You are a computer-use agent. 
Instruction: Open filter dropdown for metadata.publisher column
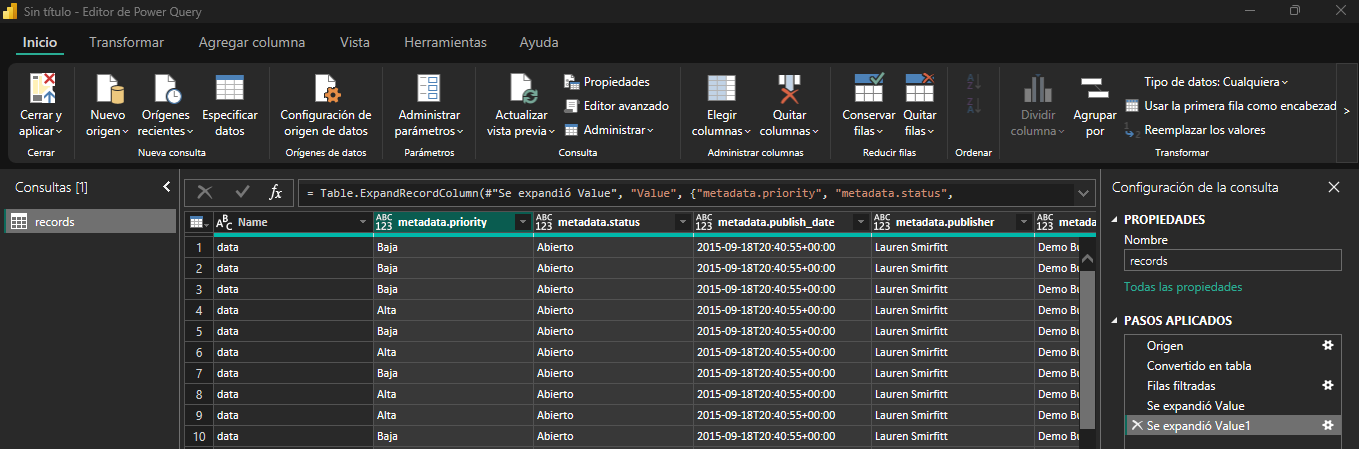(1022, 222)
